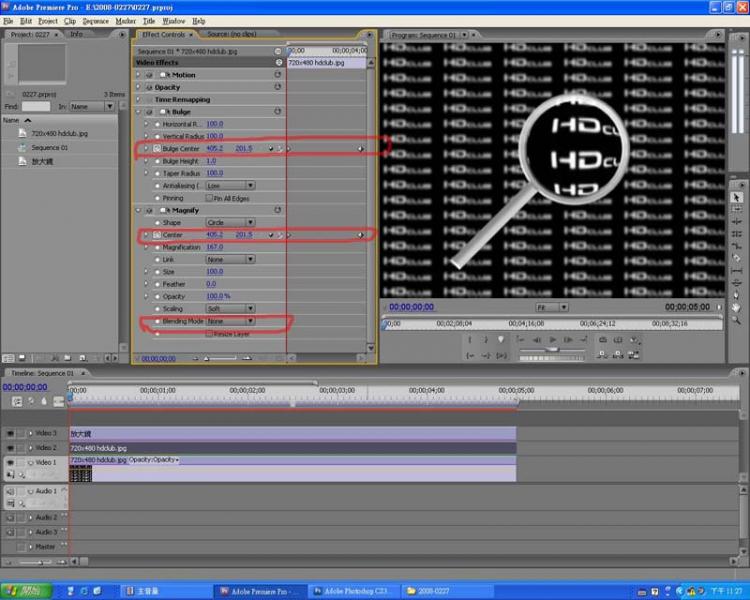Select the Hand tool in Tools panel

(737, 306)
